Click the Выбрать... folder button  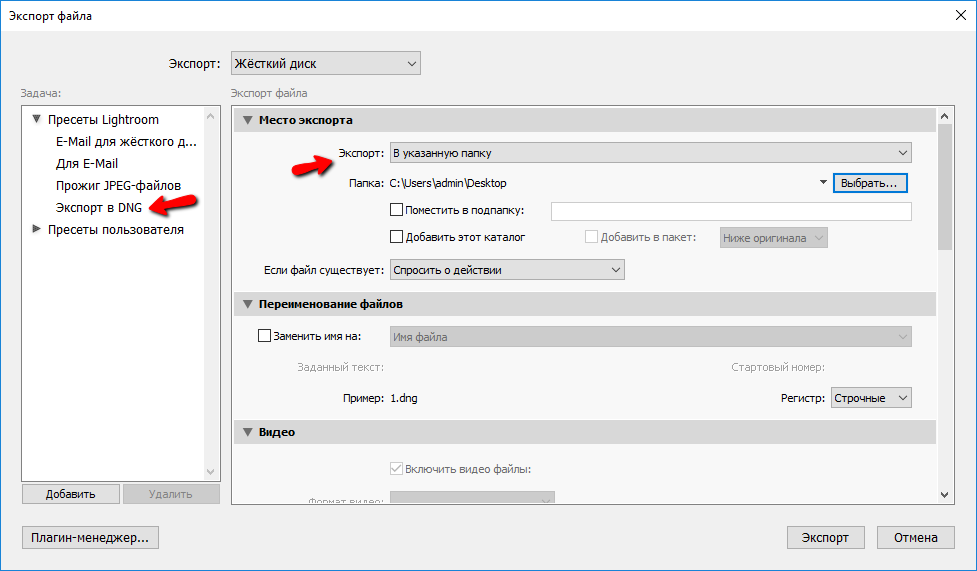(x=870, y=184)
